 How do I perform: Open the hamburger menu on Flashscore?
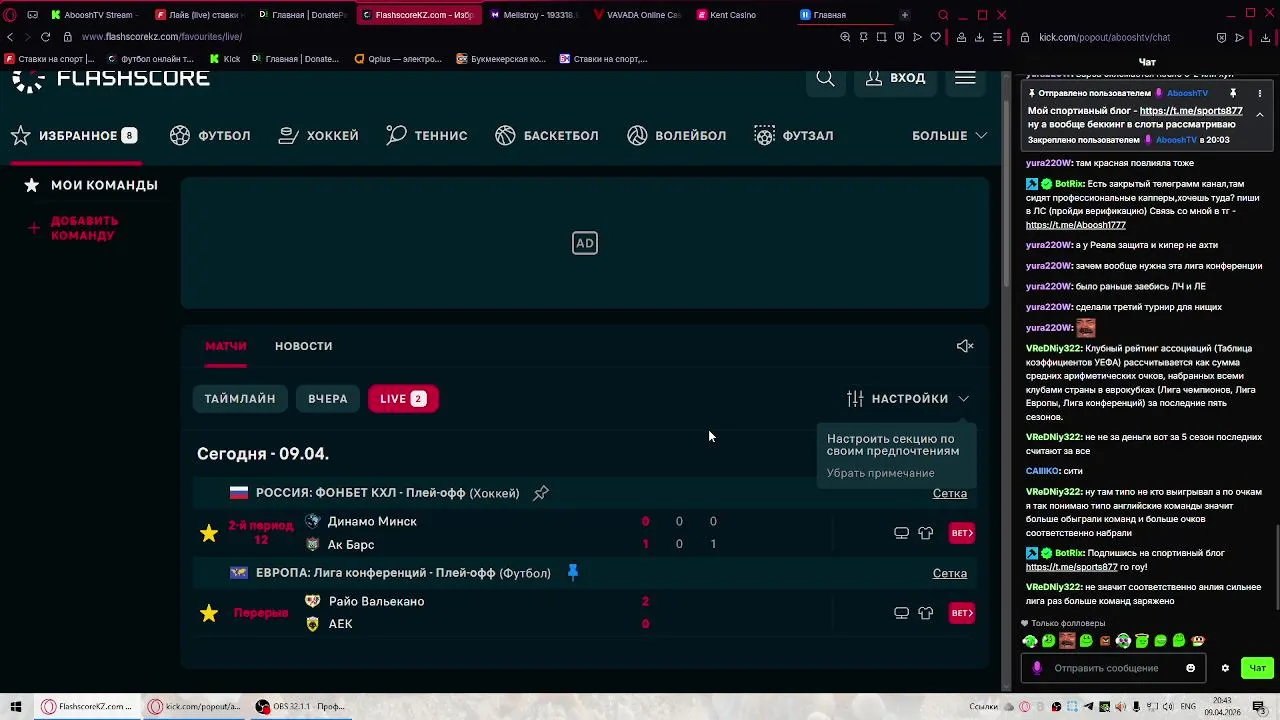pos(965,78)
